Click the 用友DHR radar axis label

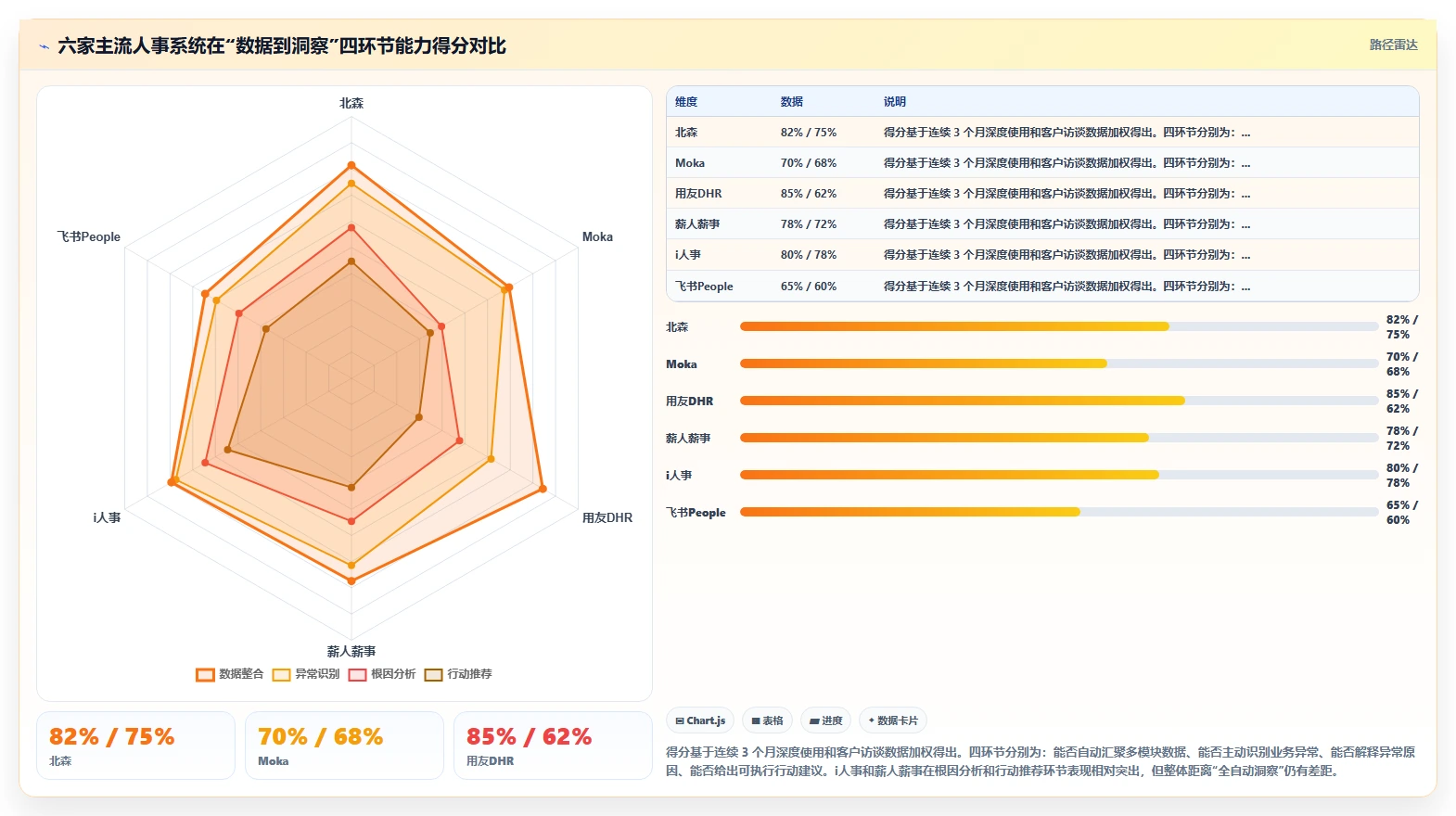coord(607,517)
